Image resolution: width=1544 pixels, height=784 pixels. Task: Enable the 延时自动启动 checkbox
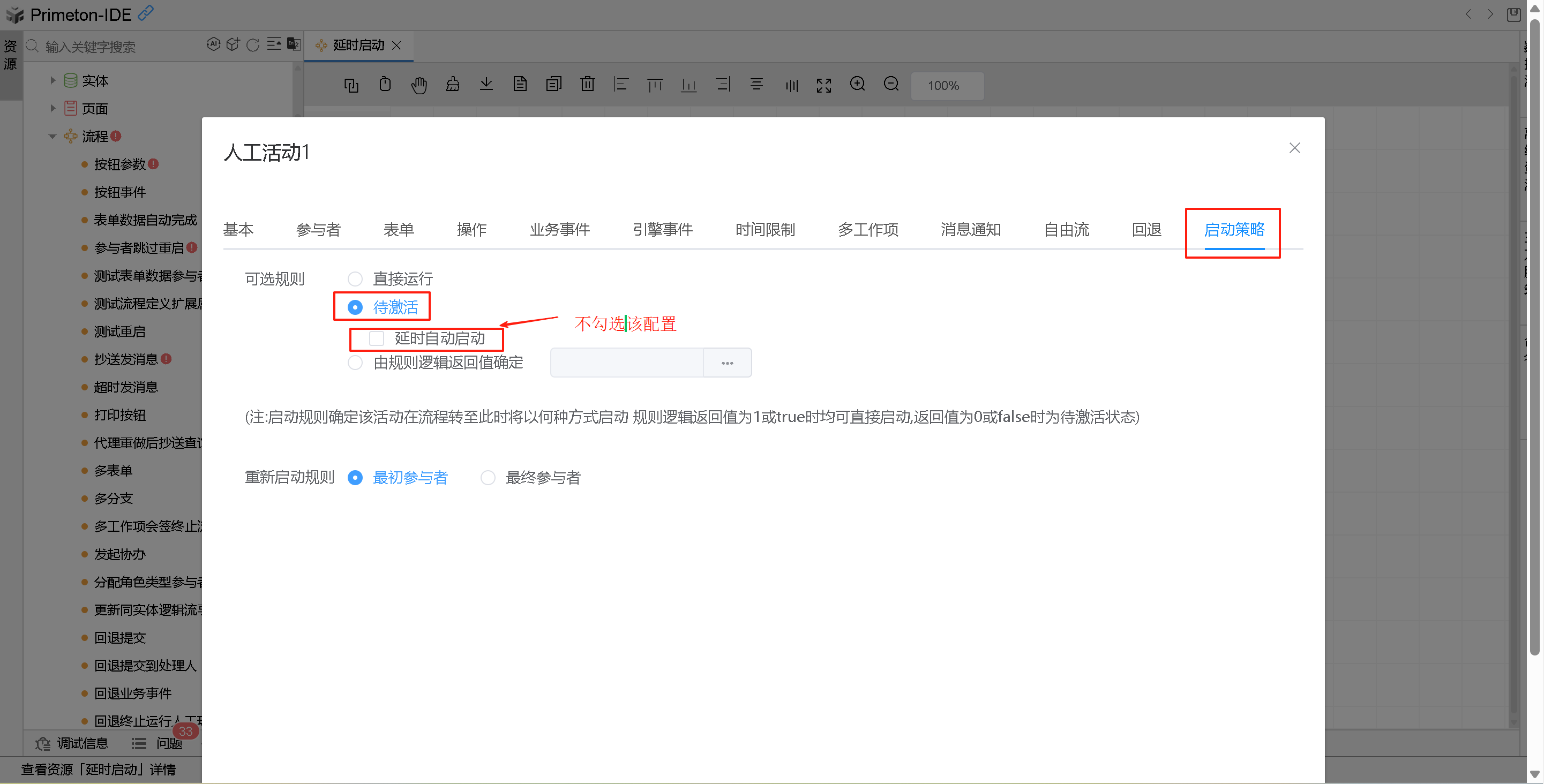(377, 338)
